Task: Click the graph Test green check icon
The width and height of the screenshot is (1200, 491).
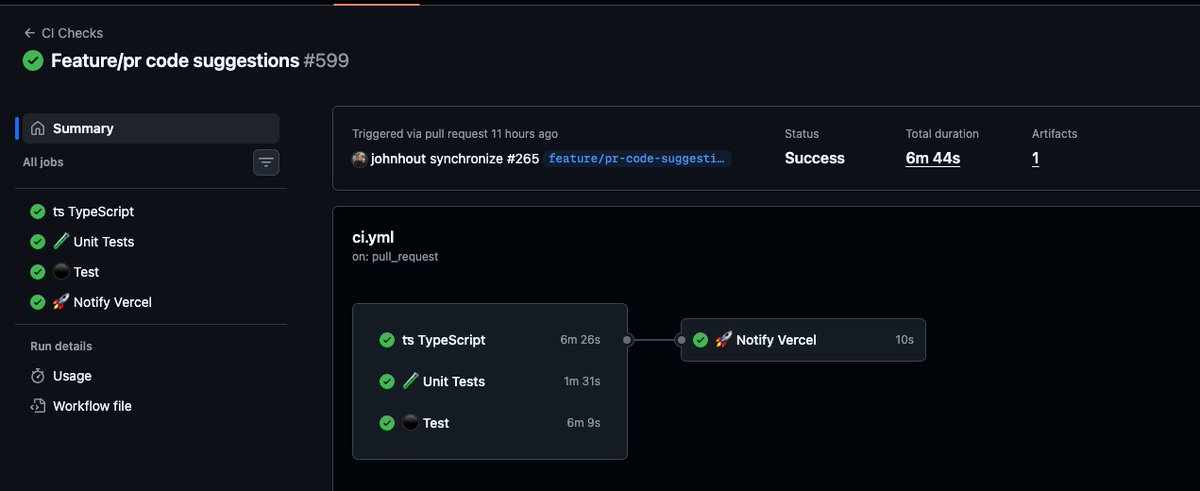Action: tap(387, 423)
